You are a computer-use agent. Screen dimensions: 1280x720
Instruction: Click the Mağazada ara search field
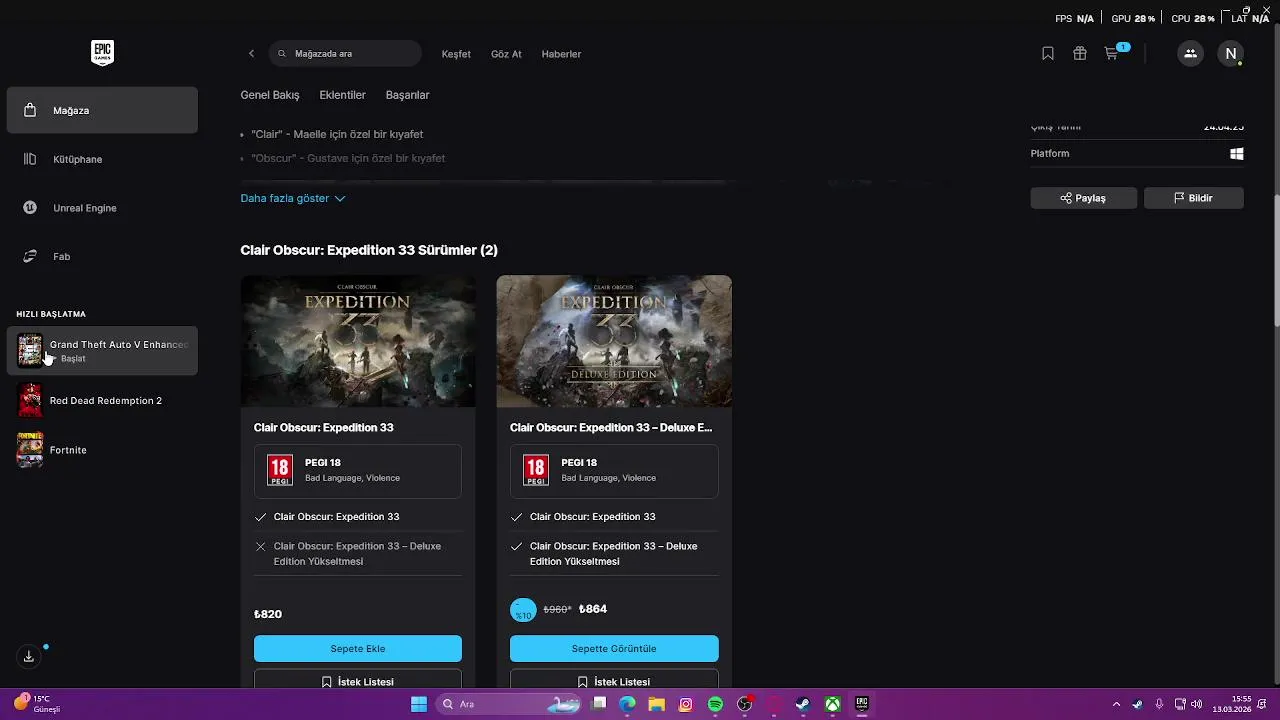[345, 54]
